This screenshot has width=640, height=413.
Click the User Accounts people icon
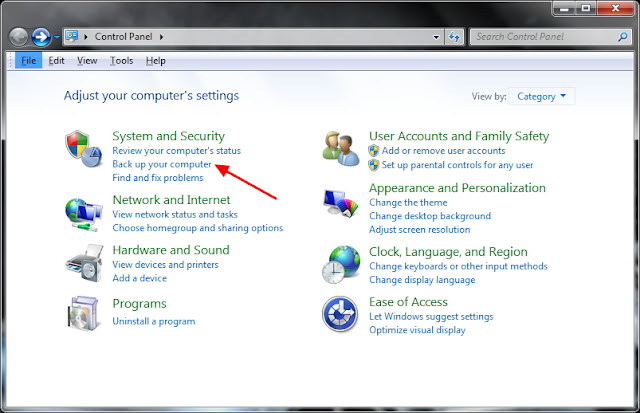[340, 149]
